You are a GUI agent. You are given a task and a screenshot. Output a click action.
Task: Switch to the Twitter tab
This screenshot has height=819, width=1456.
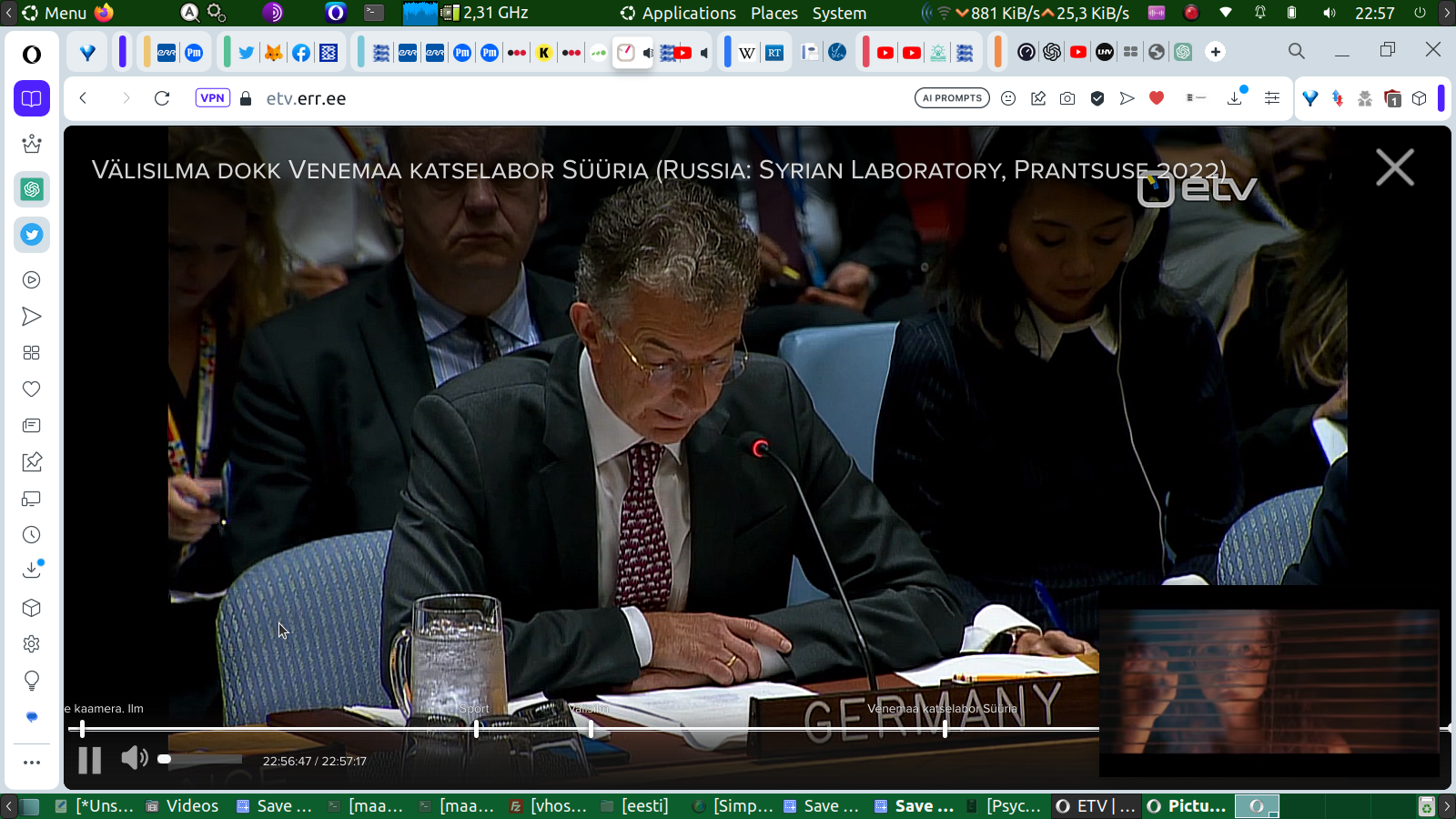pos(246,53)
